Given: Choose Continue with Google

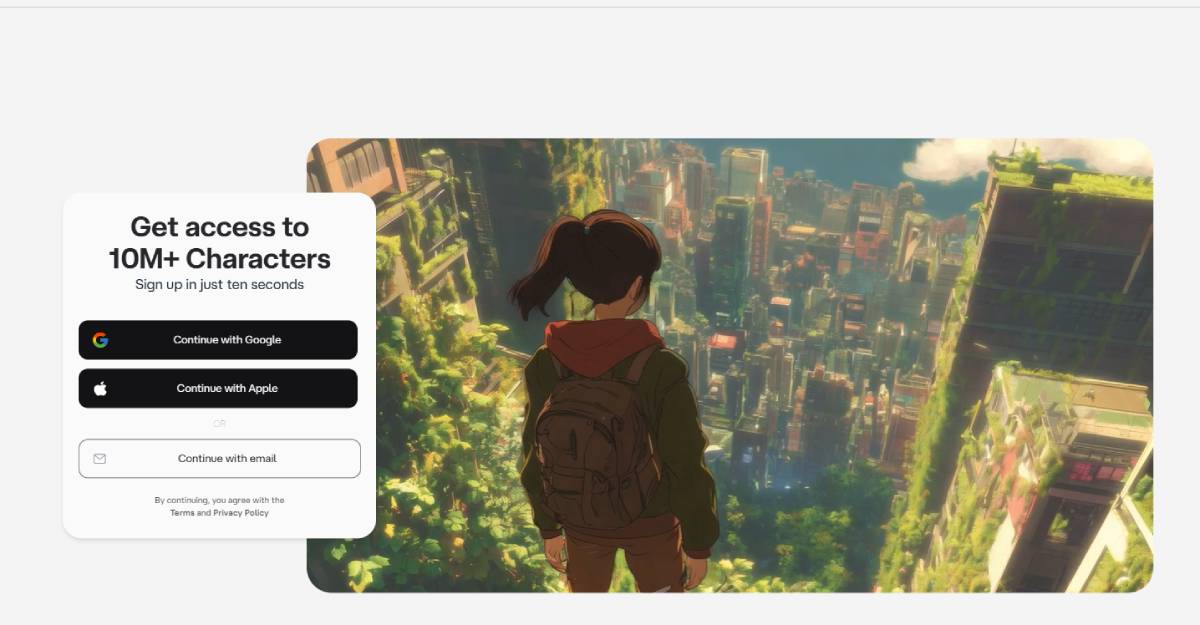Looking at the screenshot, I should [x=218, y=340].
